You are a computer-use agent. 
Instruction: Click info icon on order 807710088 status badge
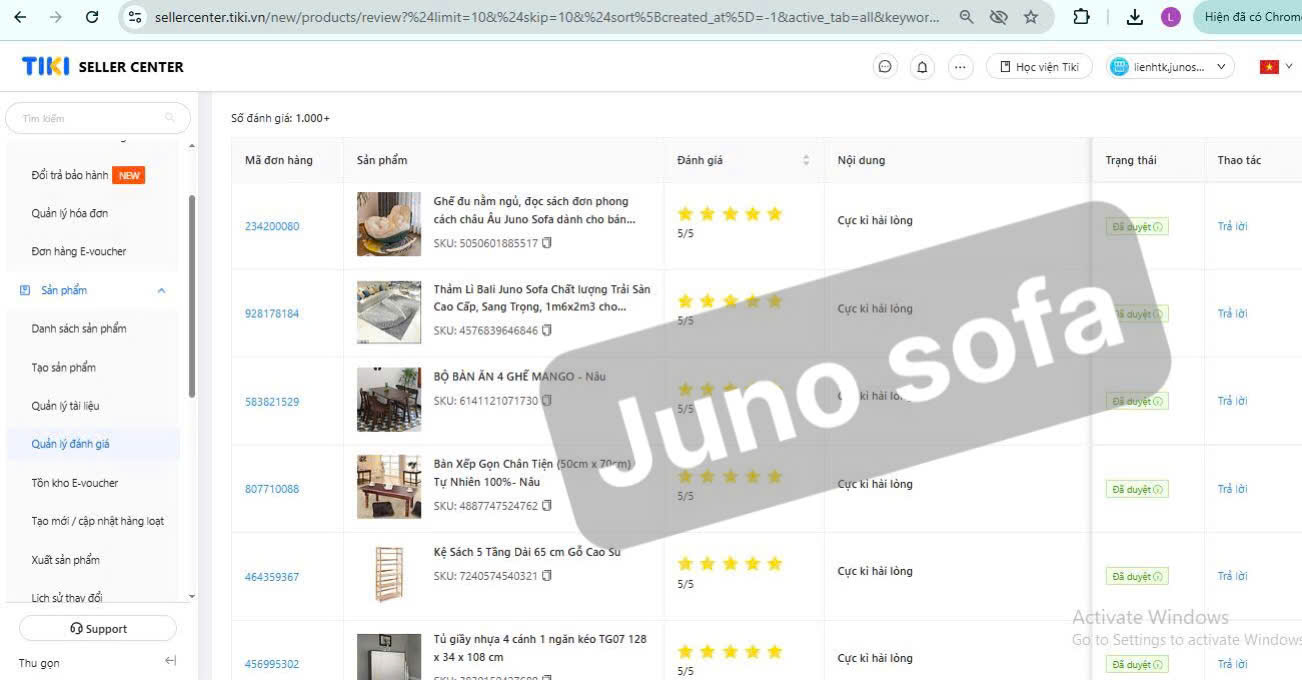click(x=1158, y=489)
